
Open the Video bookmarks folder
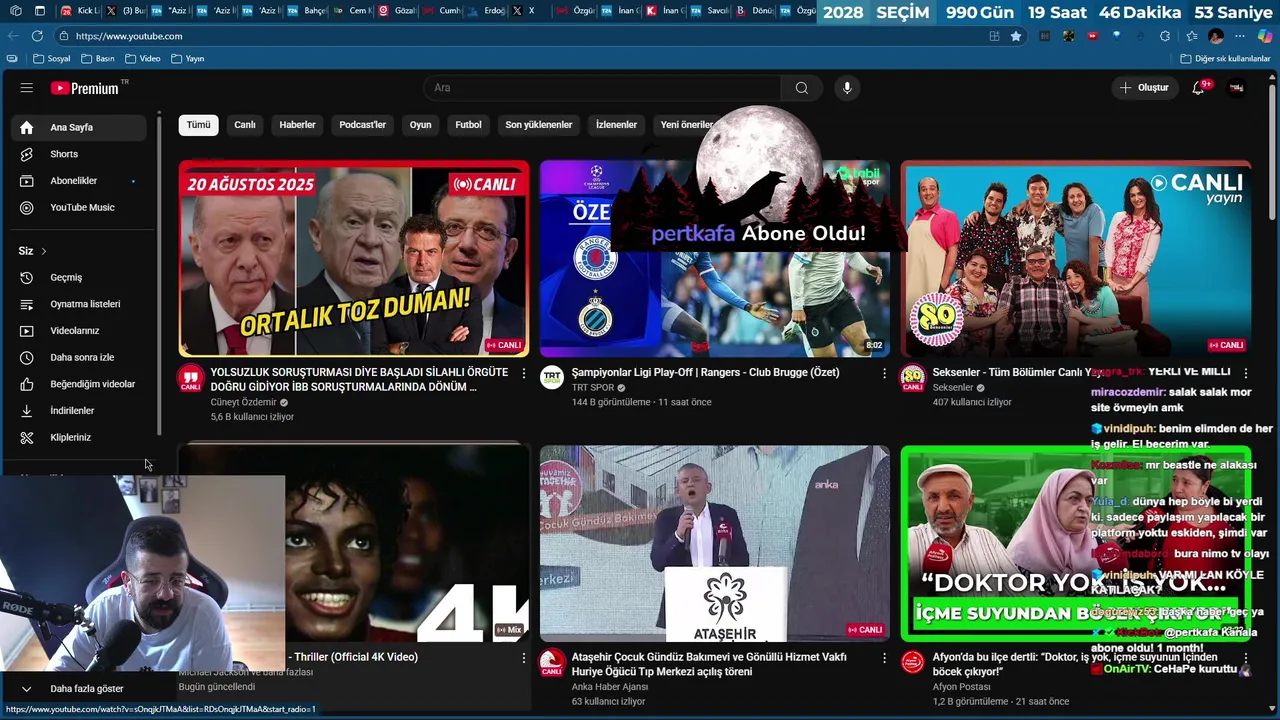click(143, 58)
